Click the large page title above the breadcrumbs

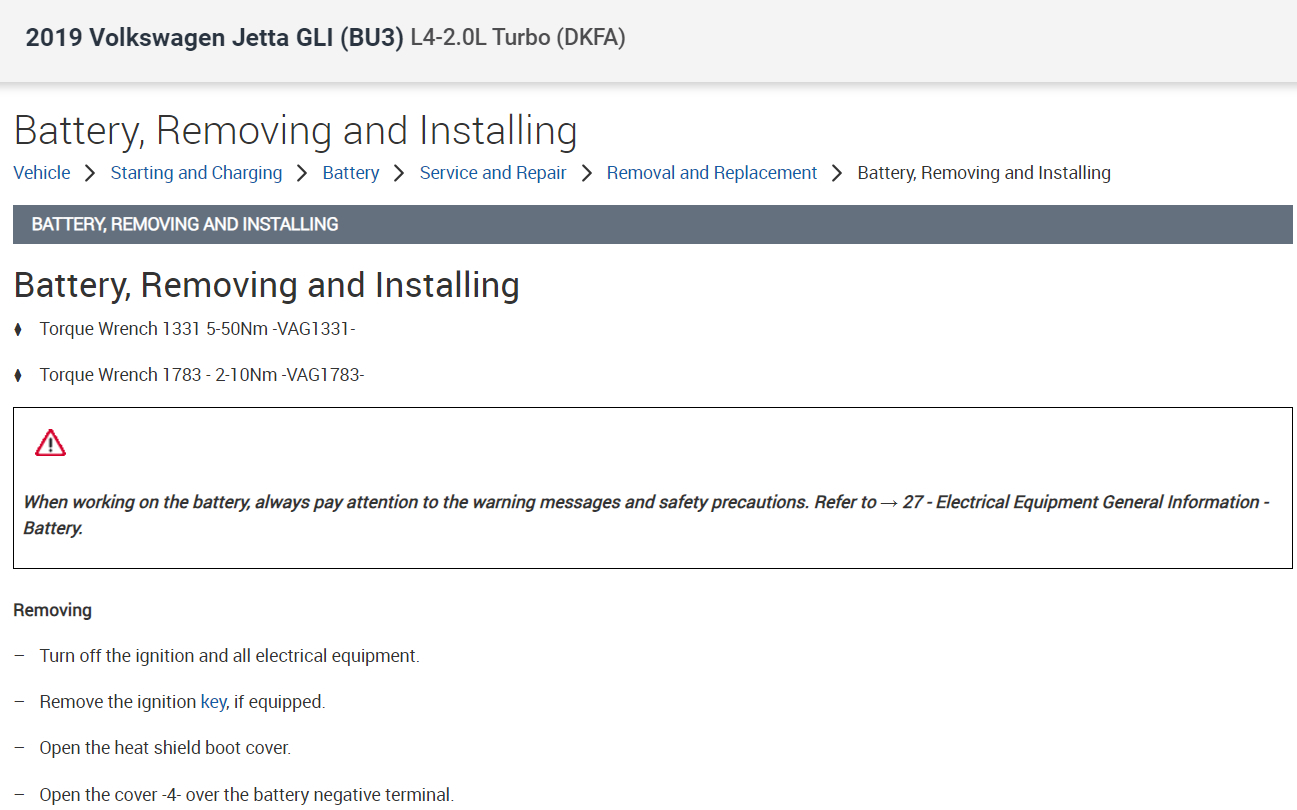pyautogui.click(x=296, y=131)
